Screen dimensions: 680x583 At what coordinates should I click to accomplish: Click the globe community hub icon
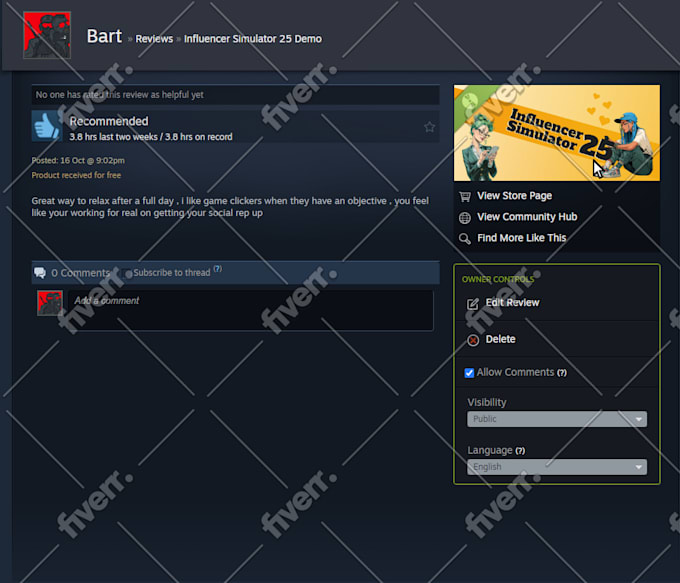pyautogui.click(x=464, y=218)
